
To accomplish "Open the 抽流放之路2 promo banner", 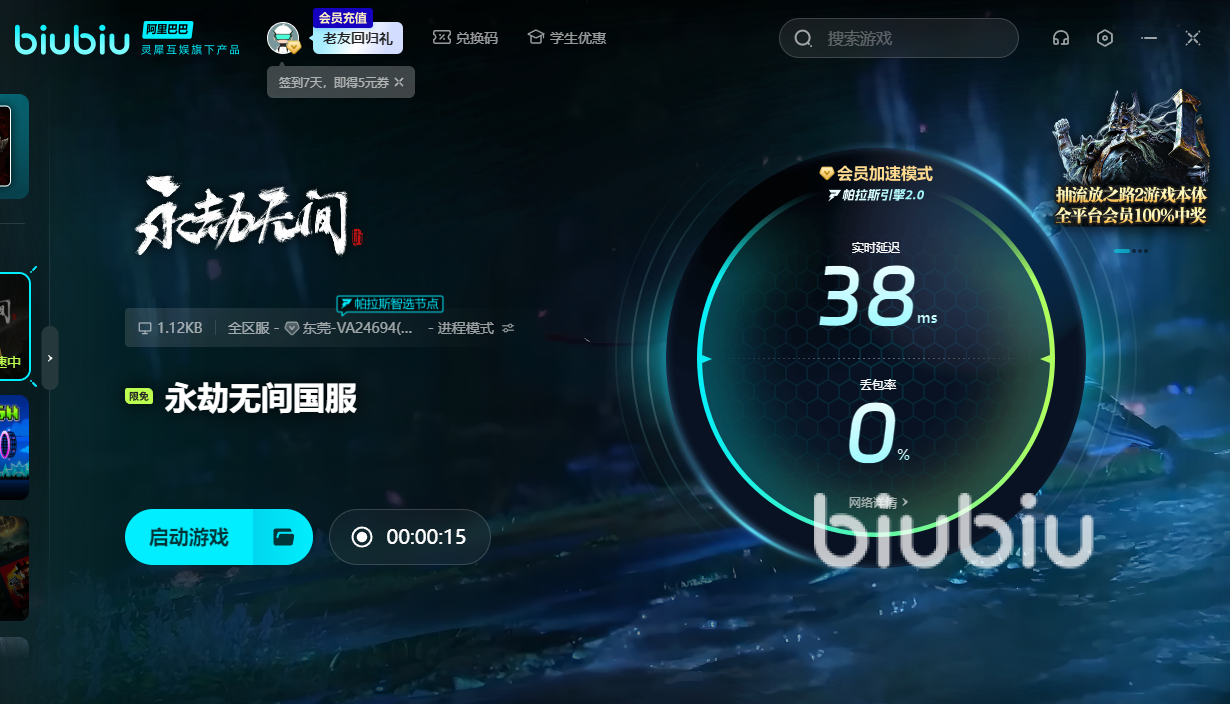I will (1131, 158).
